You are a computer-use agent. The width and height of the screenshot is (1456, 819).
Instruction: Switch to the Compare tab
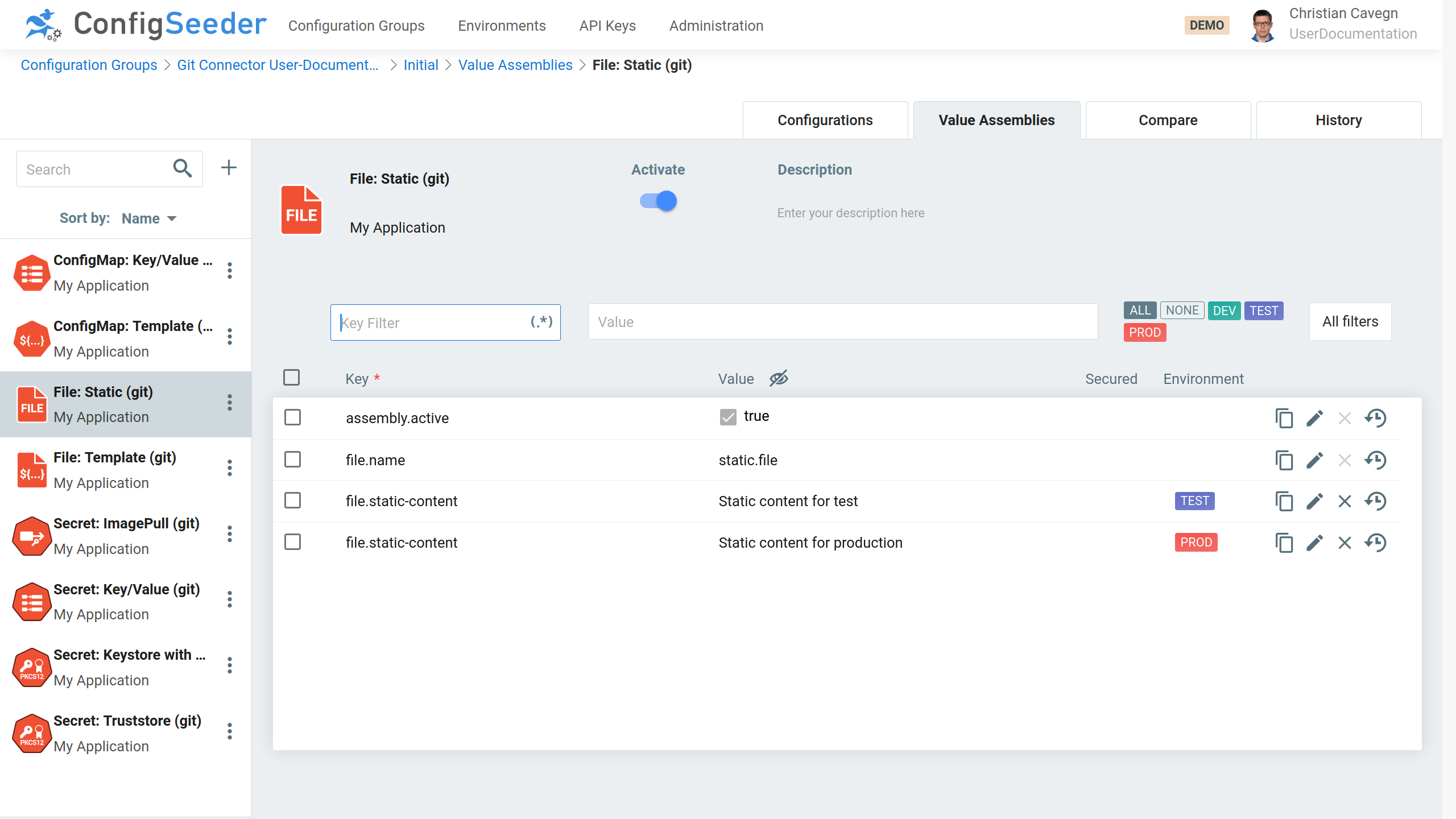[1168, 120]
